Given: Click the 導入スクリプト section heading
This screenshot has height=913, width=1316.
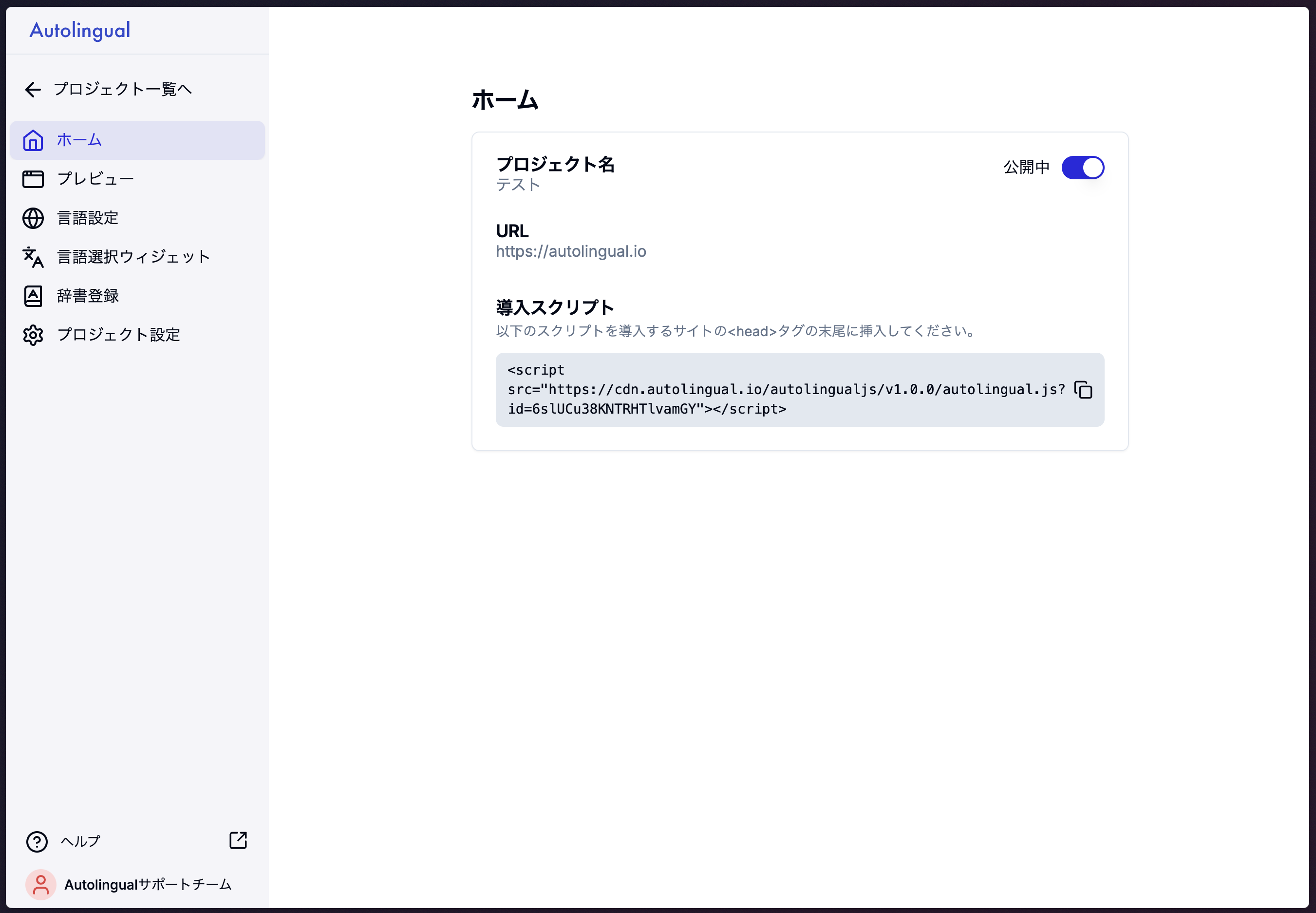Looking at the screenshot, I should (555, 307).
